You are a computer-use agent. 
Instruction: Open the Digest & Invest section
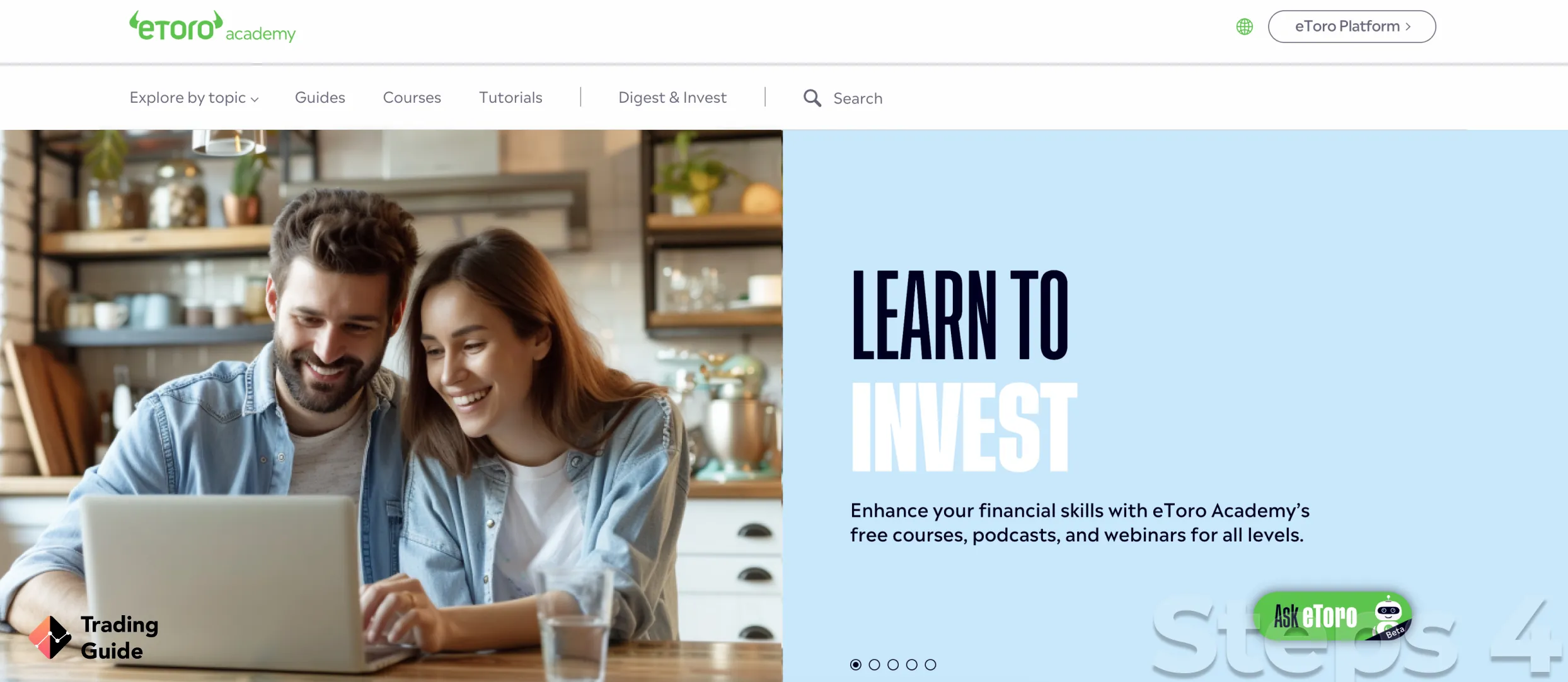[x=672, y=97]
